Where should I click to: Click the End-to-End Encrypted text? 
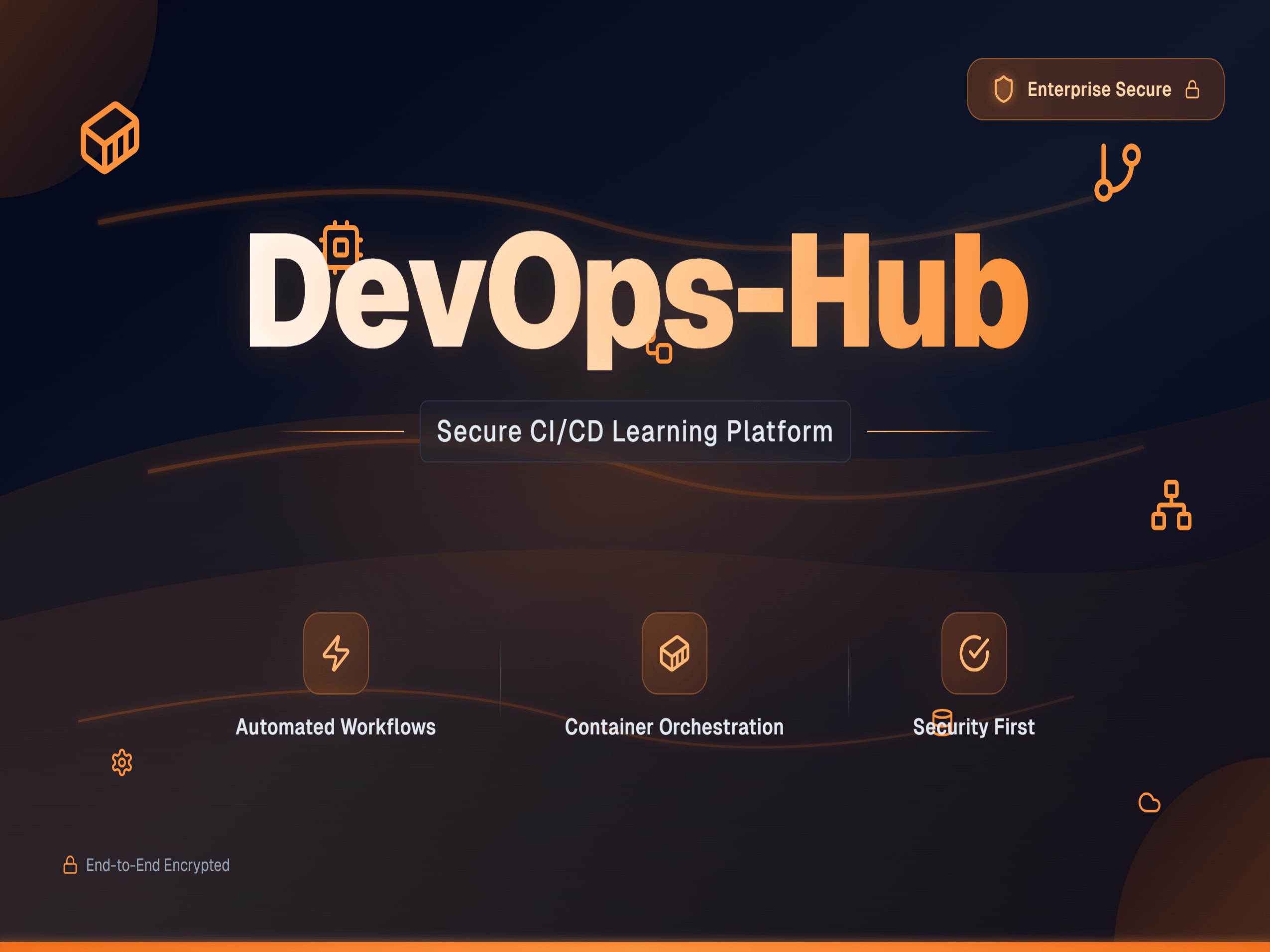158,865
